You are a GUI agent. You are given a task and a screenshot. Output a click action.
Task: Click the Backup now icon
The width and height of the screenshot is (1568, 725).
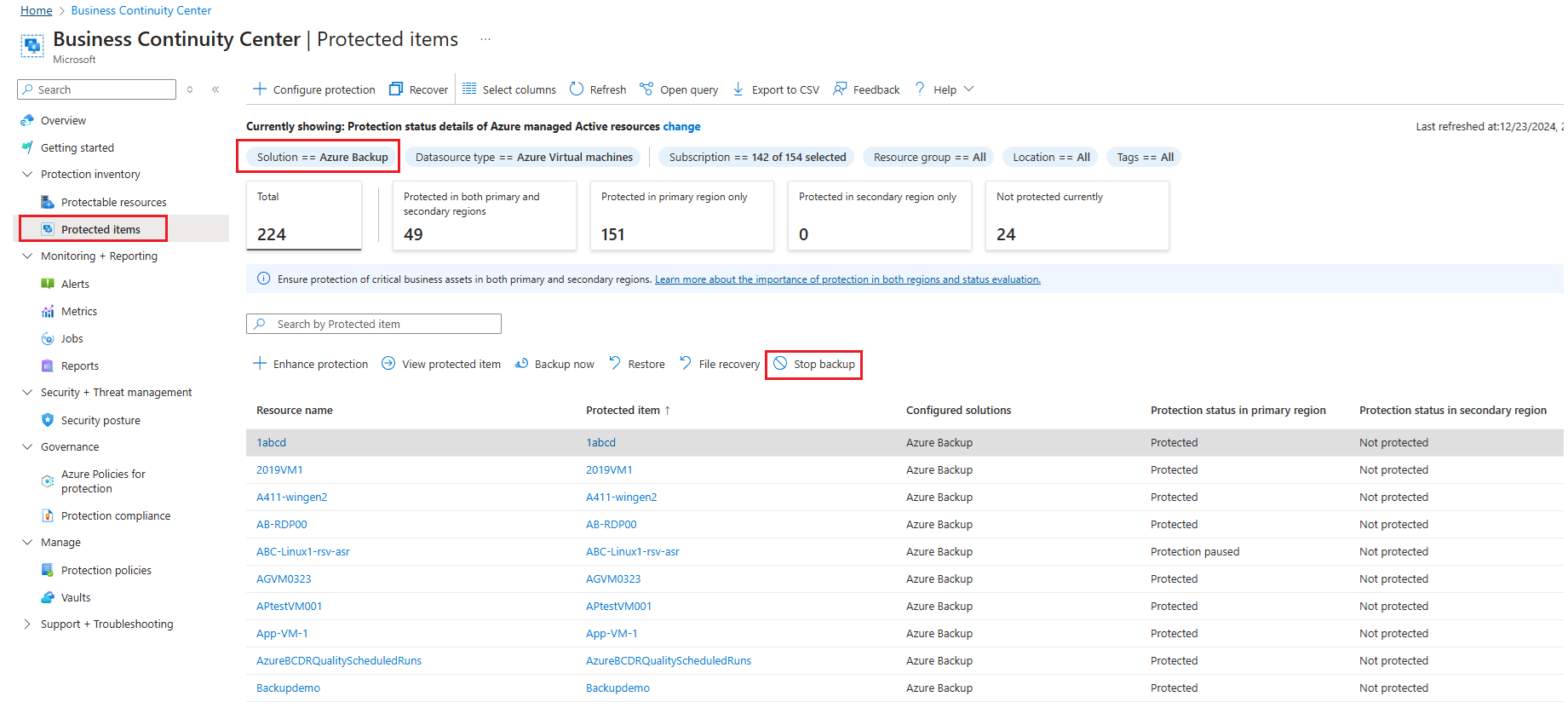(521, 364)
